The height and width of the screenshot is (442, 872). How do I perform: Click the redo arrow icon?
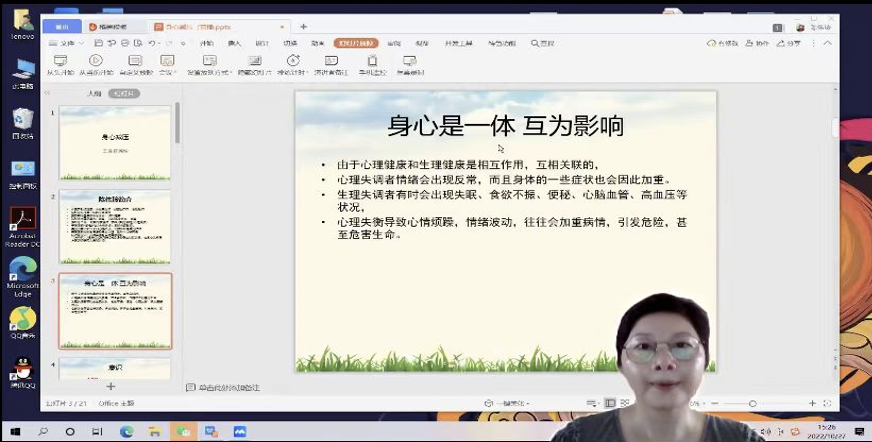[169, 43]
